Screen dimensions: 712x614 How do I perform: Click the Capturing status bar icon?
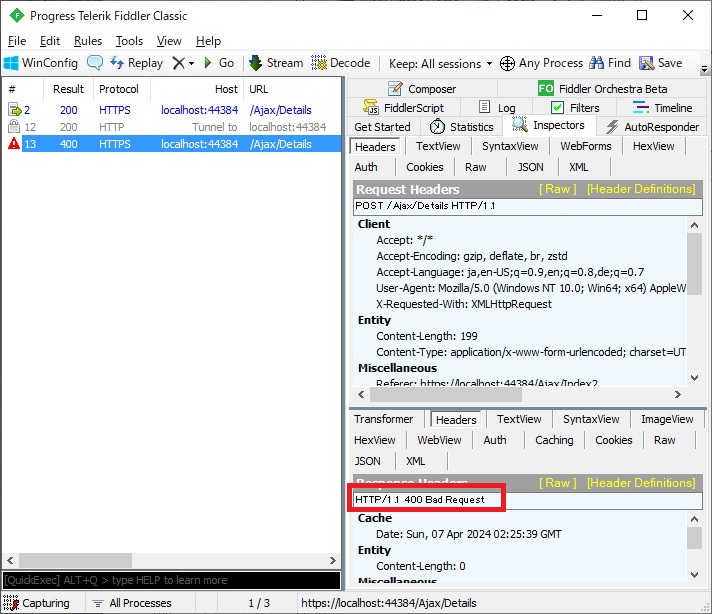tap(11, 603)
